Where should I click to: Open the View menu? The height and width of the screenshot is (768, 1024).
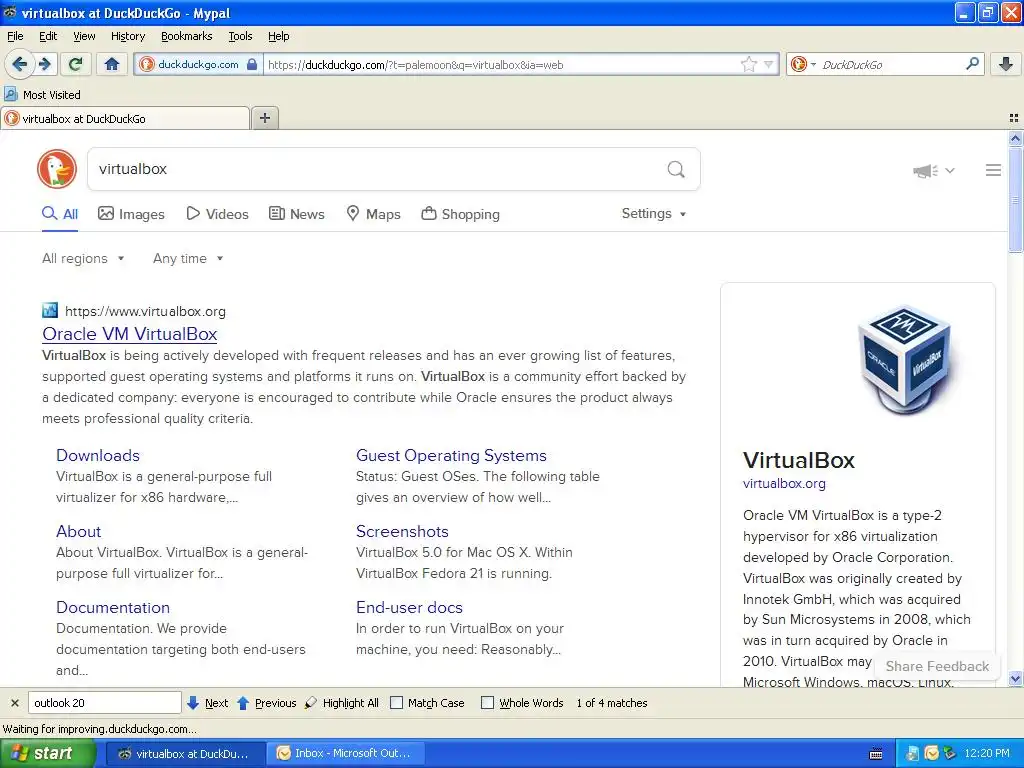[84, 36]
